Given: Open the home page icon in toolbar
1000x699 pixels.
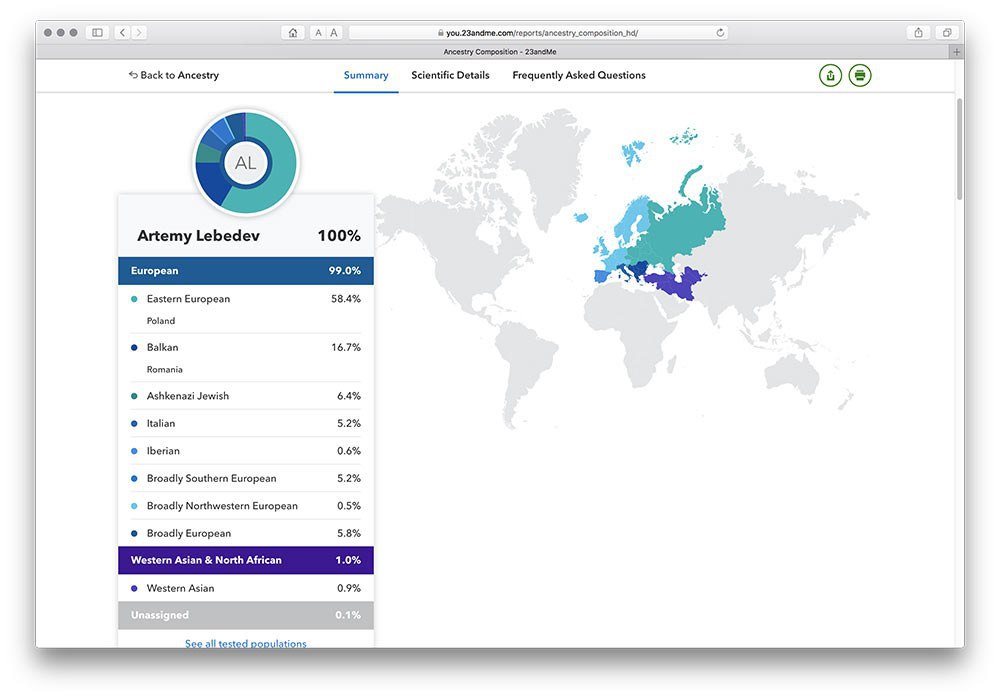Looking at the screenshot, I should coord(293,33).
